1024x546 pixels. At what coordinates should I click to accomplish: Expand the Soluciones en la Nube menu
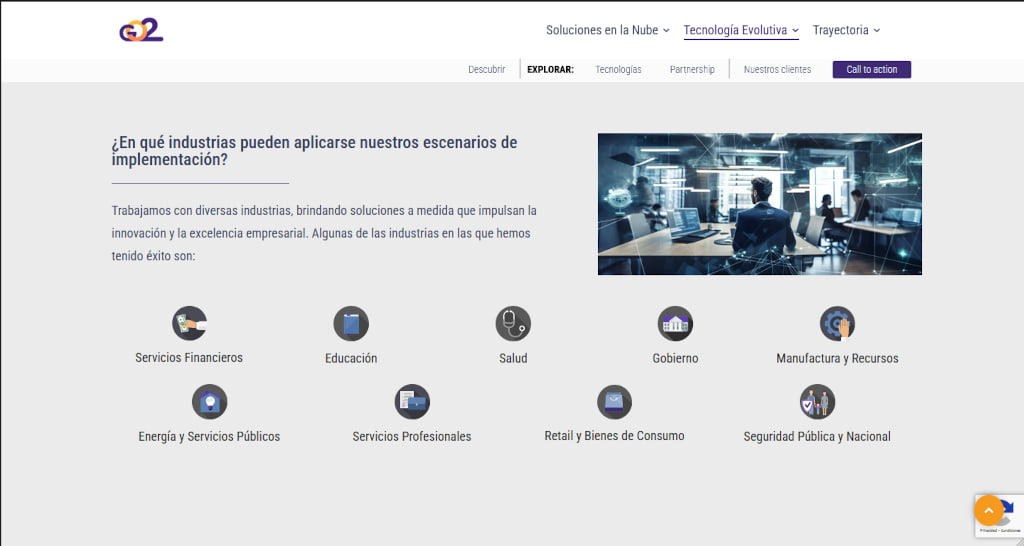pos(607,30)
